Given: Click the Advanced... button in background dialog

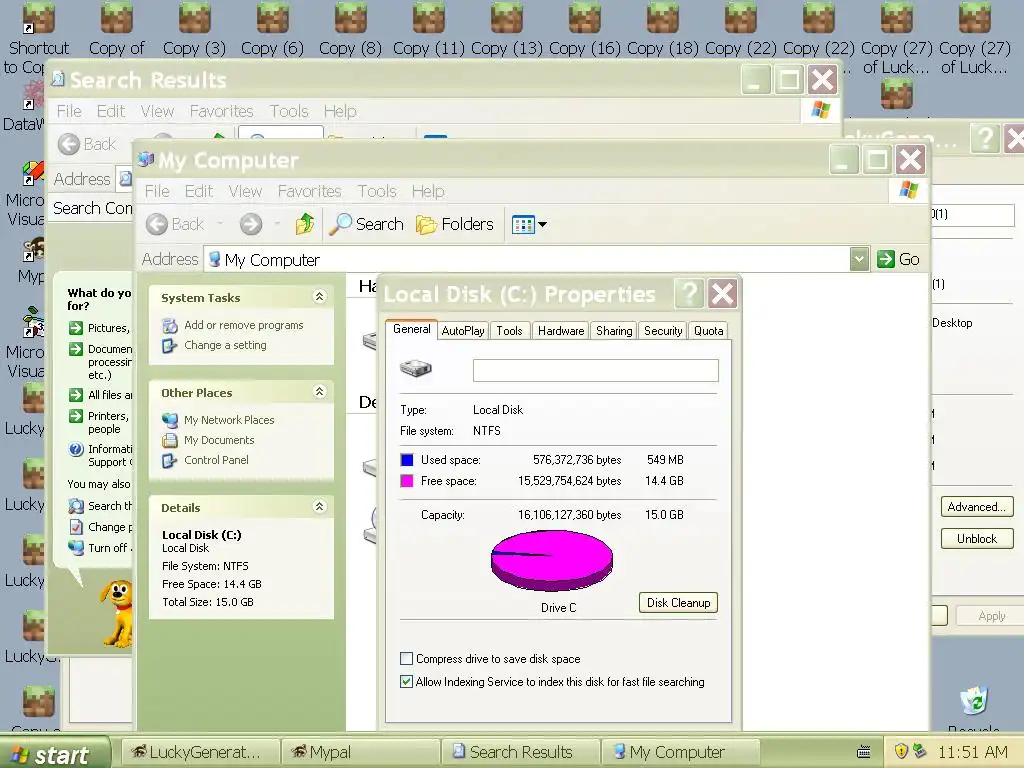Looking at the screenshot, I should [x=977, y=507].
